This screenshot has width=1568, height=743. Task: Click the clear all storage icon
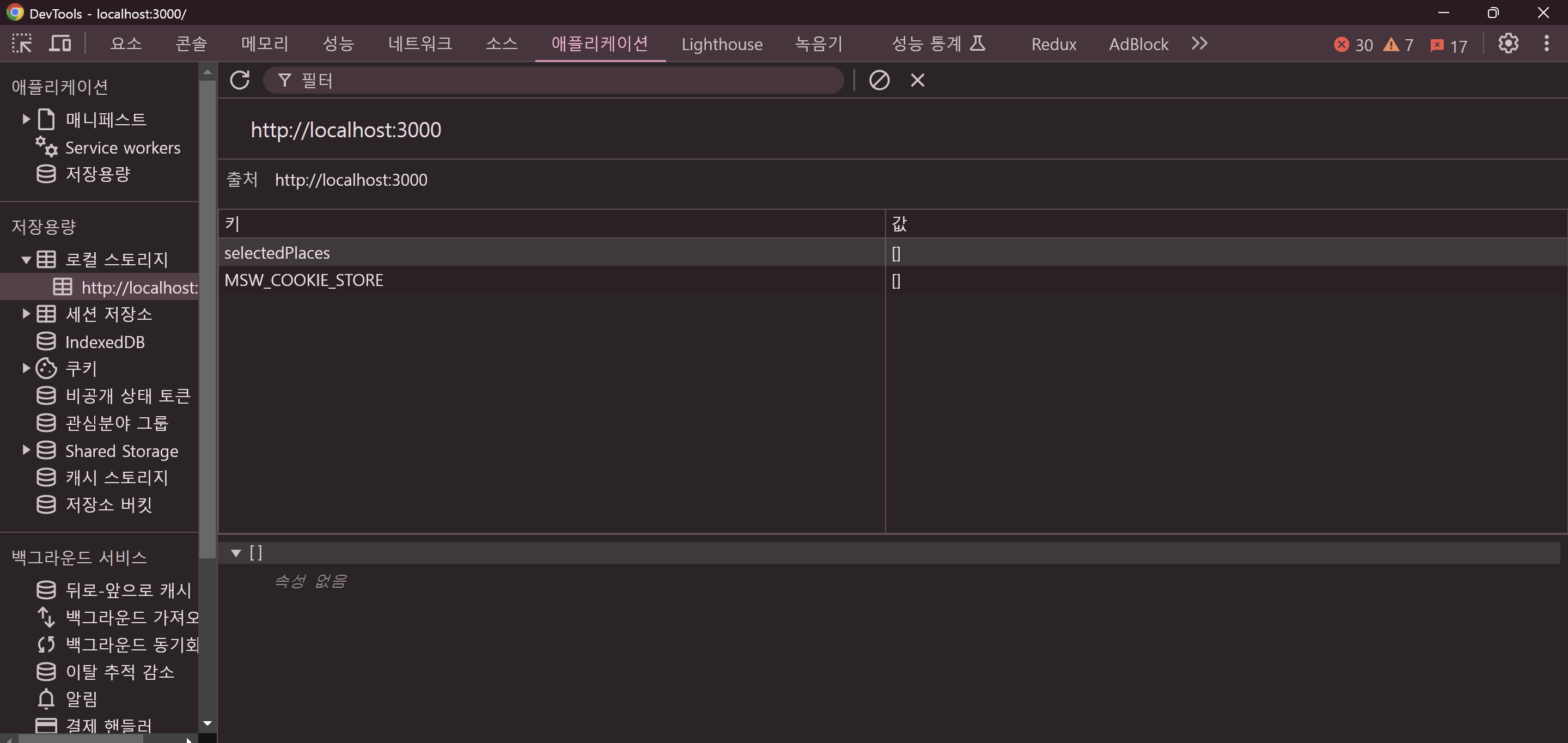click(x=879, y=80)
